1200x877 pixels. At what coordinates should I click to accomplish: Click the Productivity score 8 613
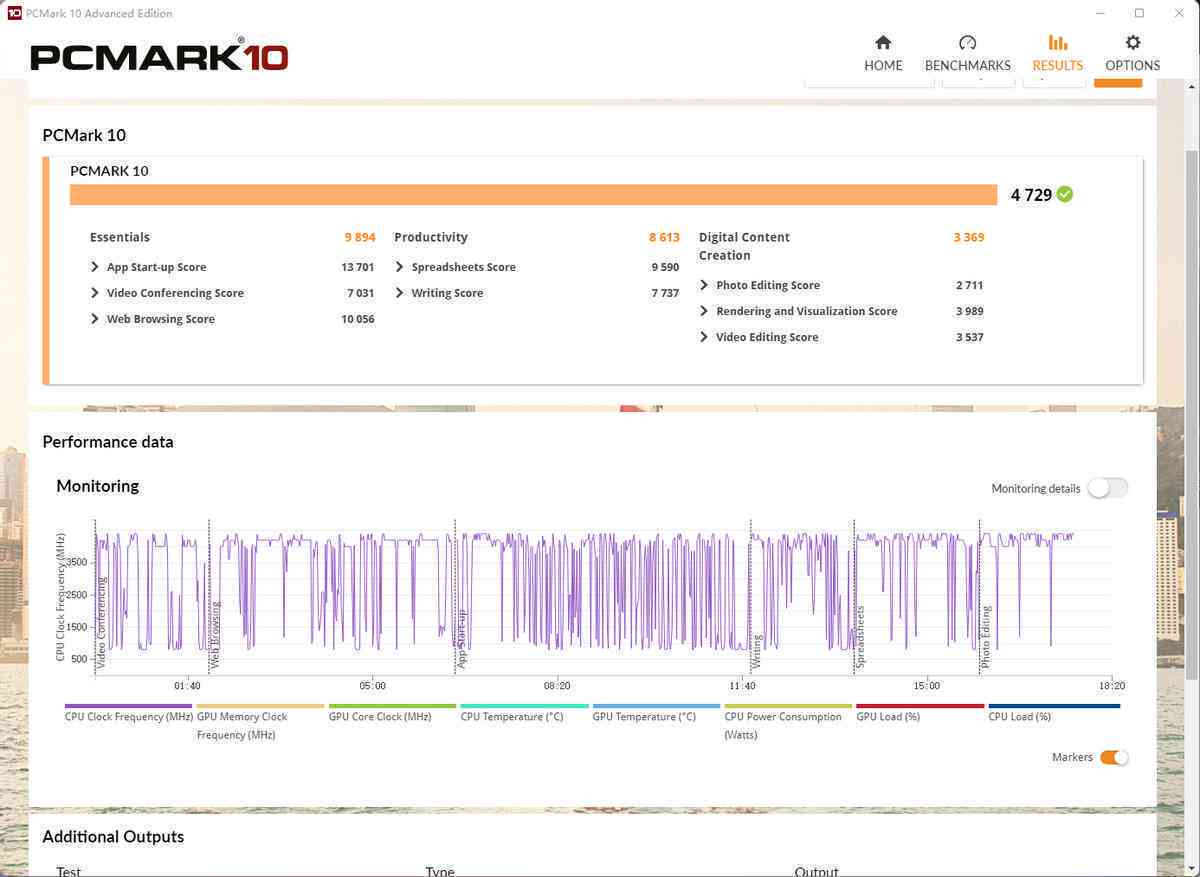click(664, 237)
